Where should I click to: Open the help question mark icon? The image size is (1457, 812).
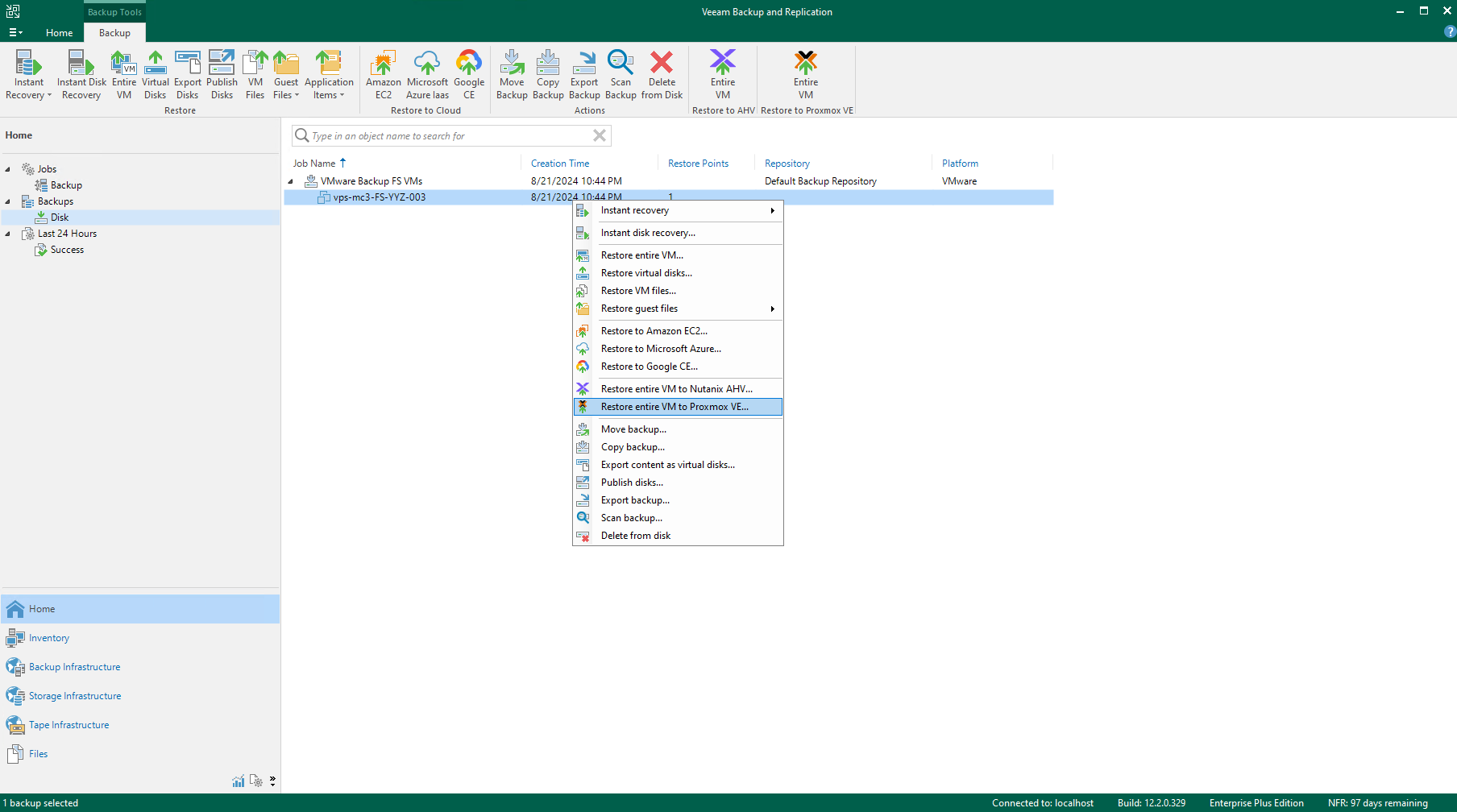pos(1450,32)
